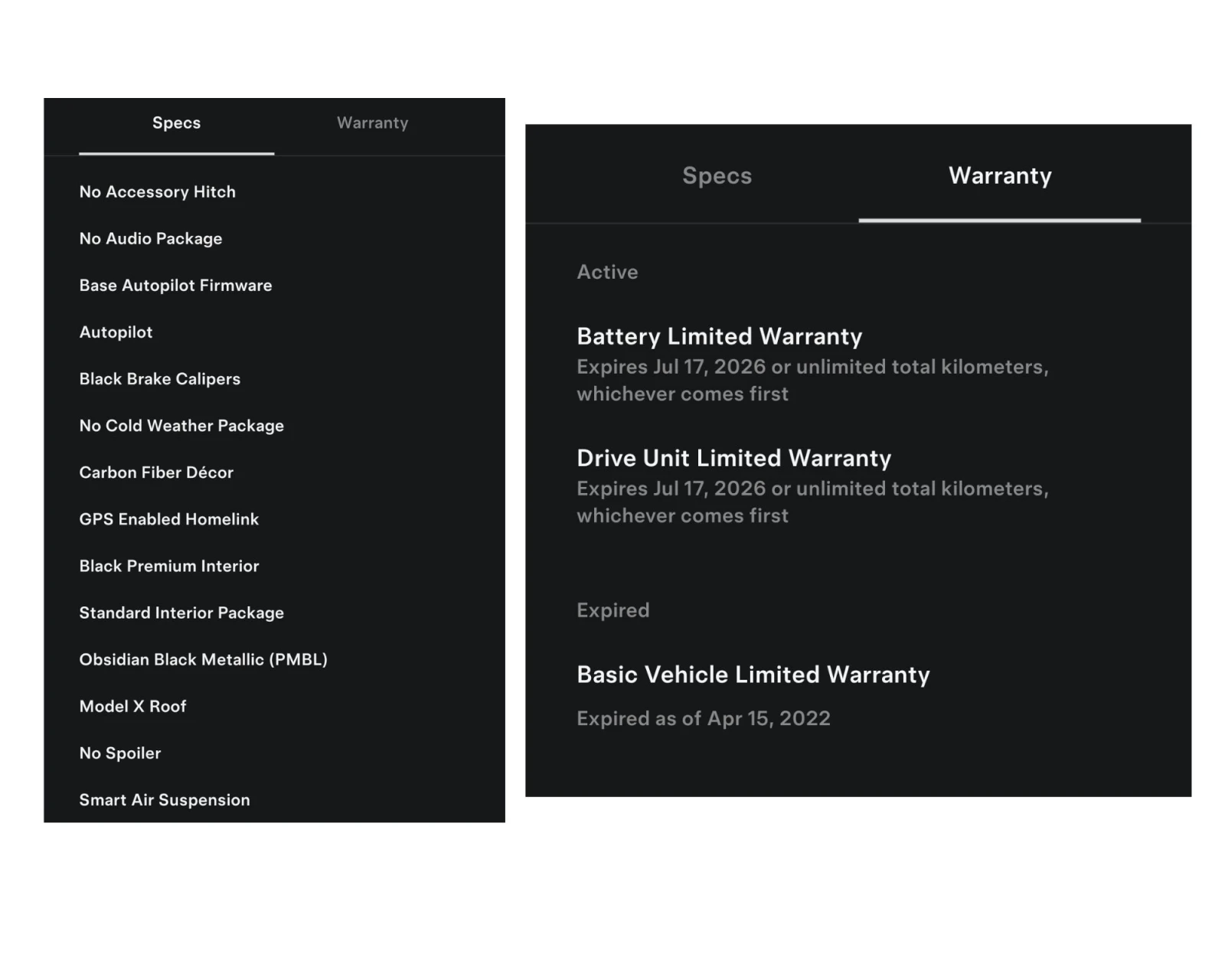The image size is (1225, 980).
Task: Select the 'No Spoiler' entry
Action: point(120,753)
